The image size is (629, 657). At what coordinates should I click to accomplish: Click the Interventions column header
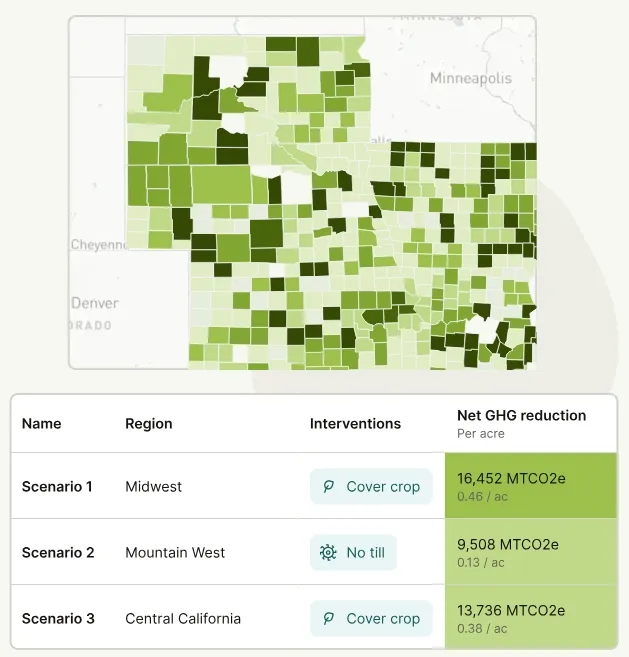pyautogui.click(x=355, y=424)
